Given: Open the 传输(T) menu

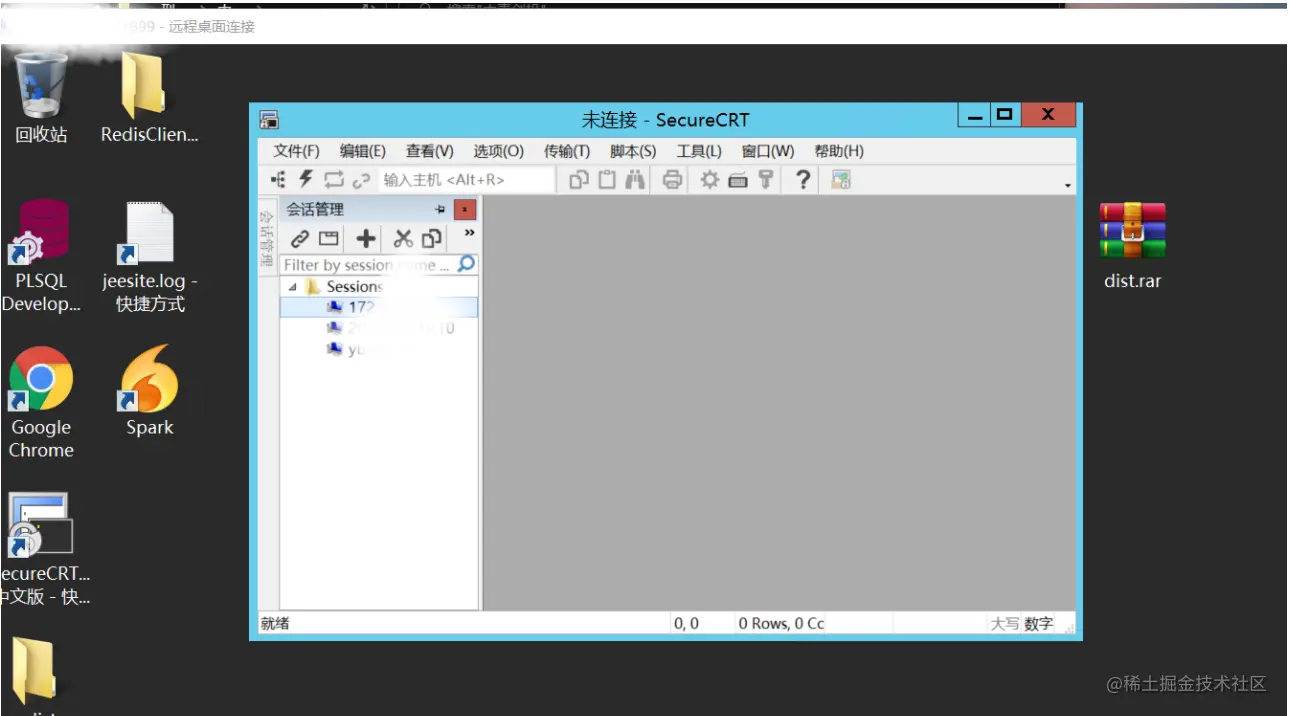Looking at the screenshot, I should [x=567, y=151].
